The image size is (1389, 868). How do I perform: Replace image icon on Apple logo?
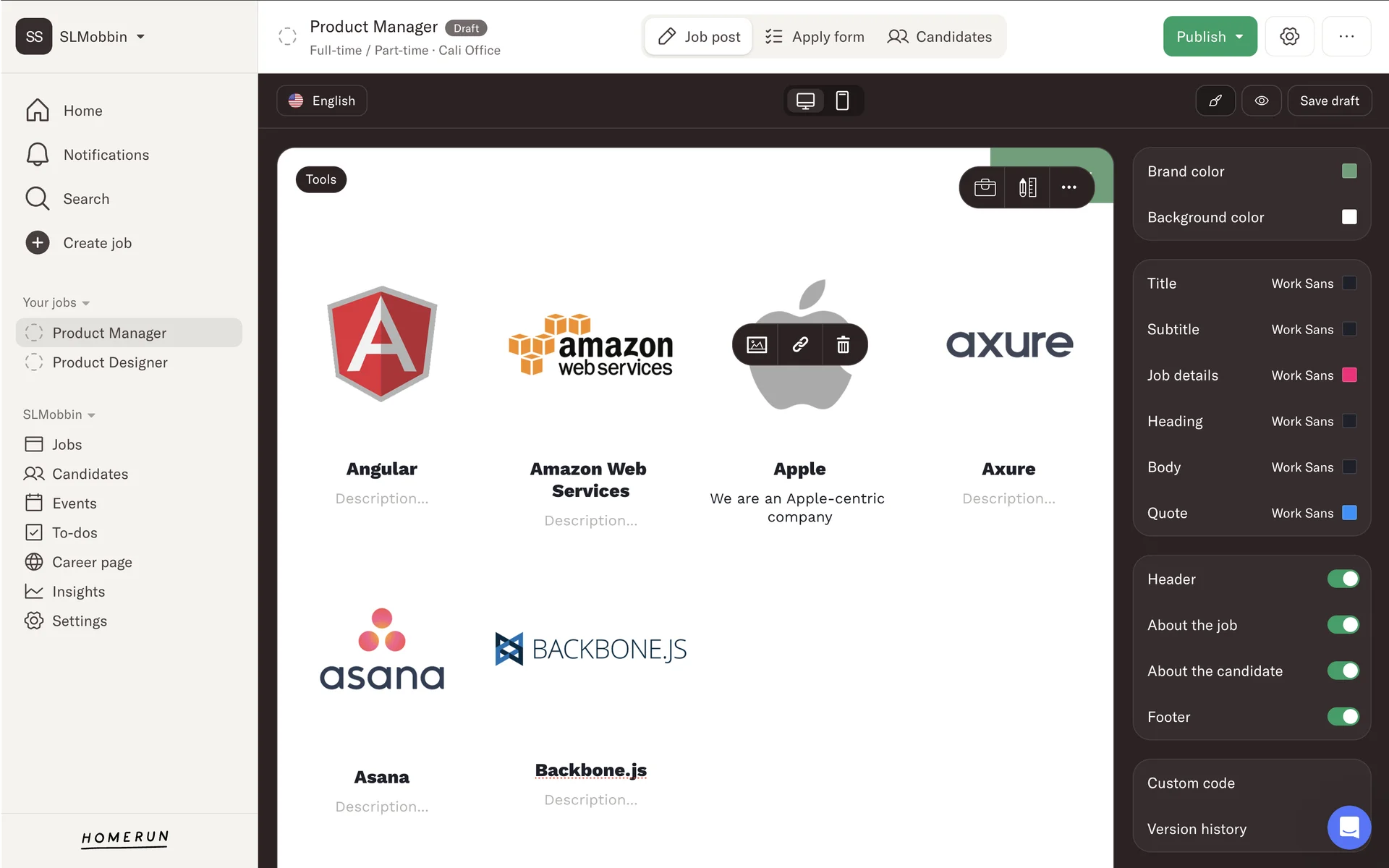pos(757,345)
